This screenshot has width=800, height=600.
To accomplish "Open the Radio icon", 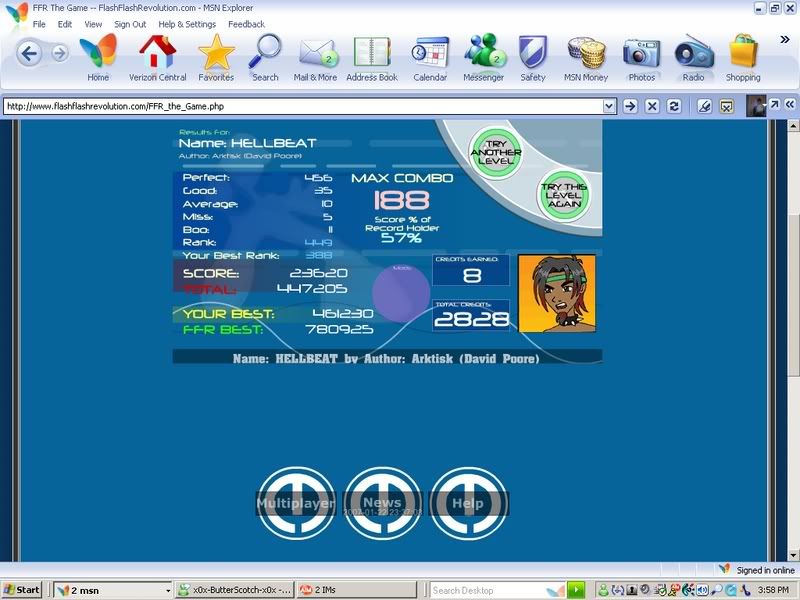I will [x=693, y=54].
